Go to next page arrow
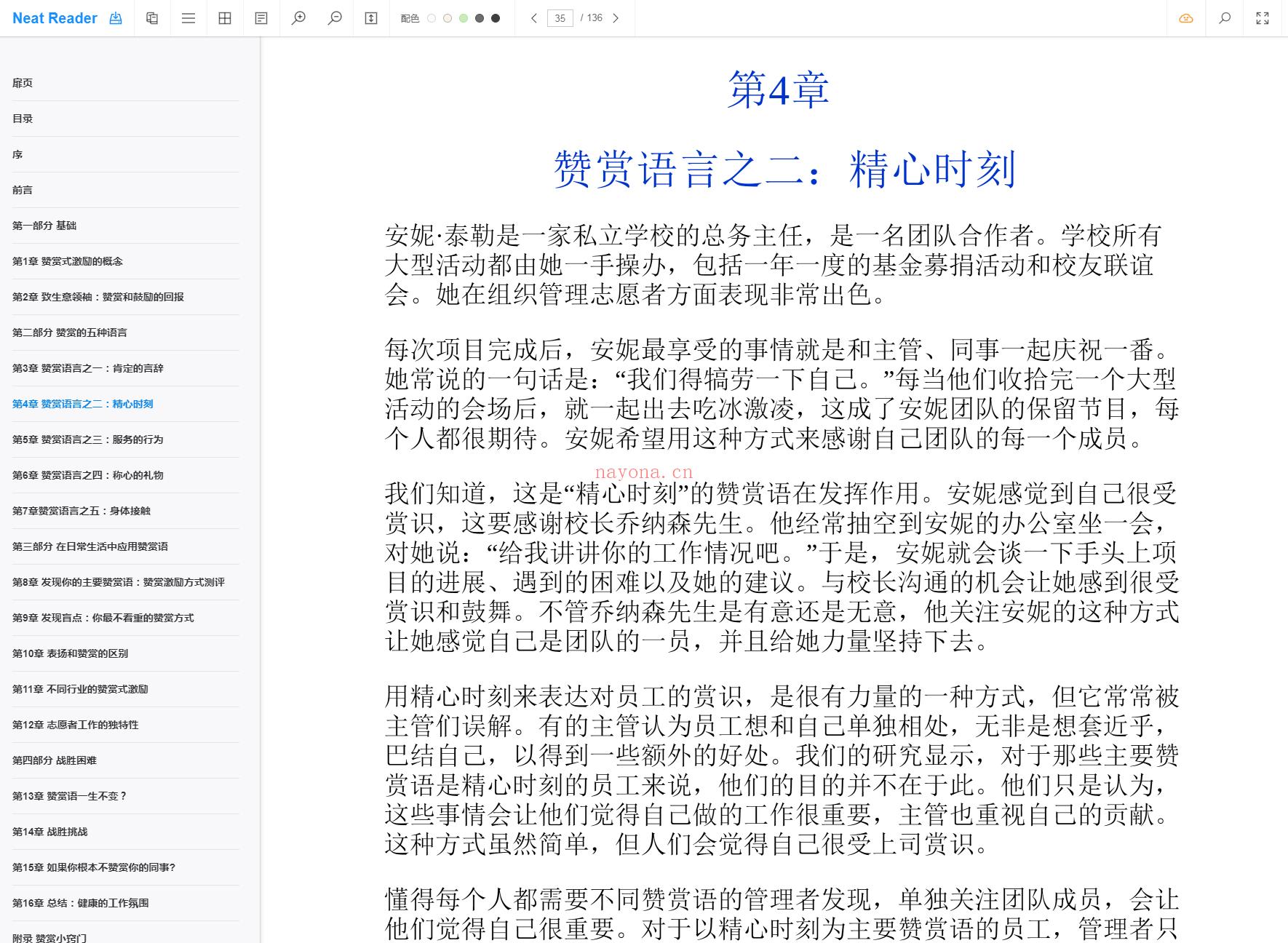This screenshot has height=943, width=1288. 616,18
